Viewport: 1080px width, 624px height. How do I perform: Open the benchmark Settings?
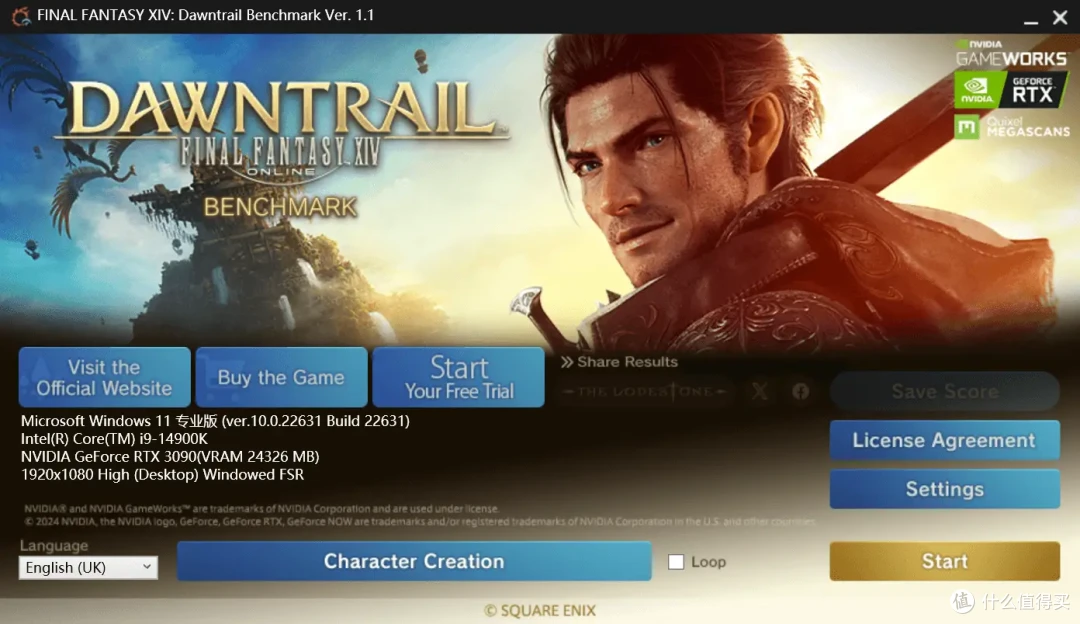pos(944,489)
